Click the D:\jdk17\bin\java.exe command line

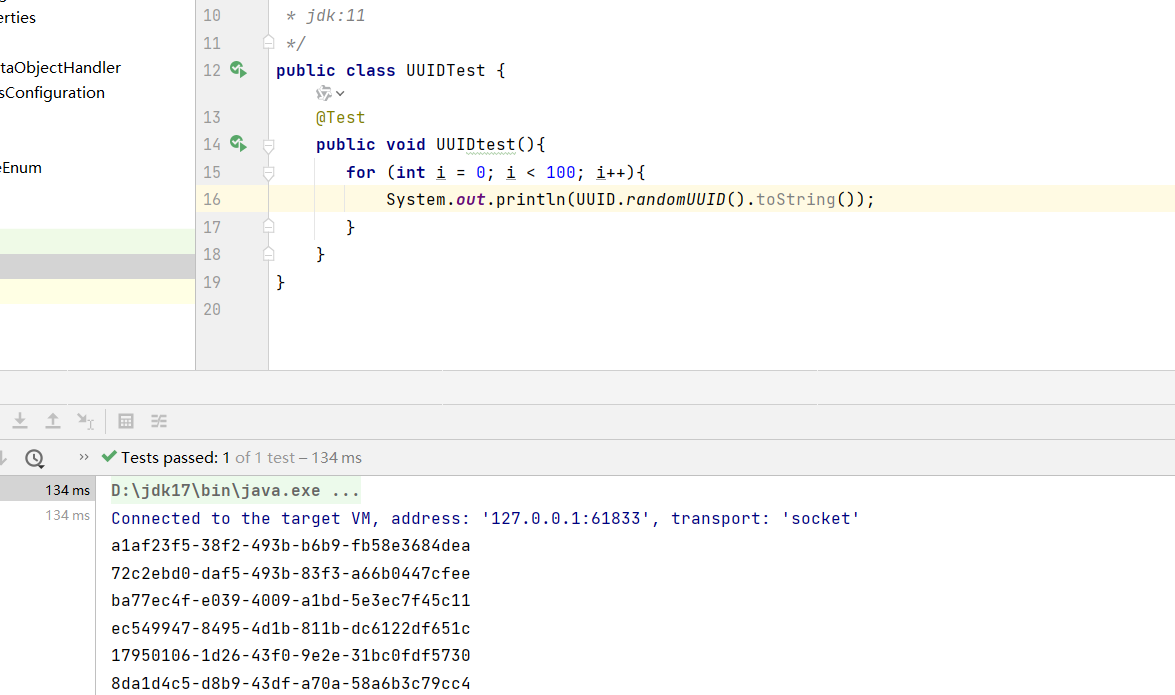235,491
